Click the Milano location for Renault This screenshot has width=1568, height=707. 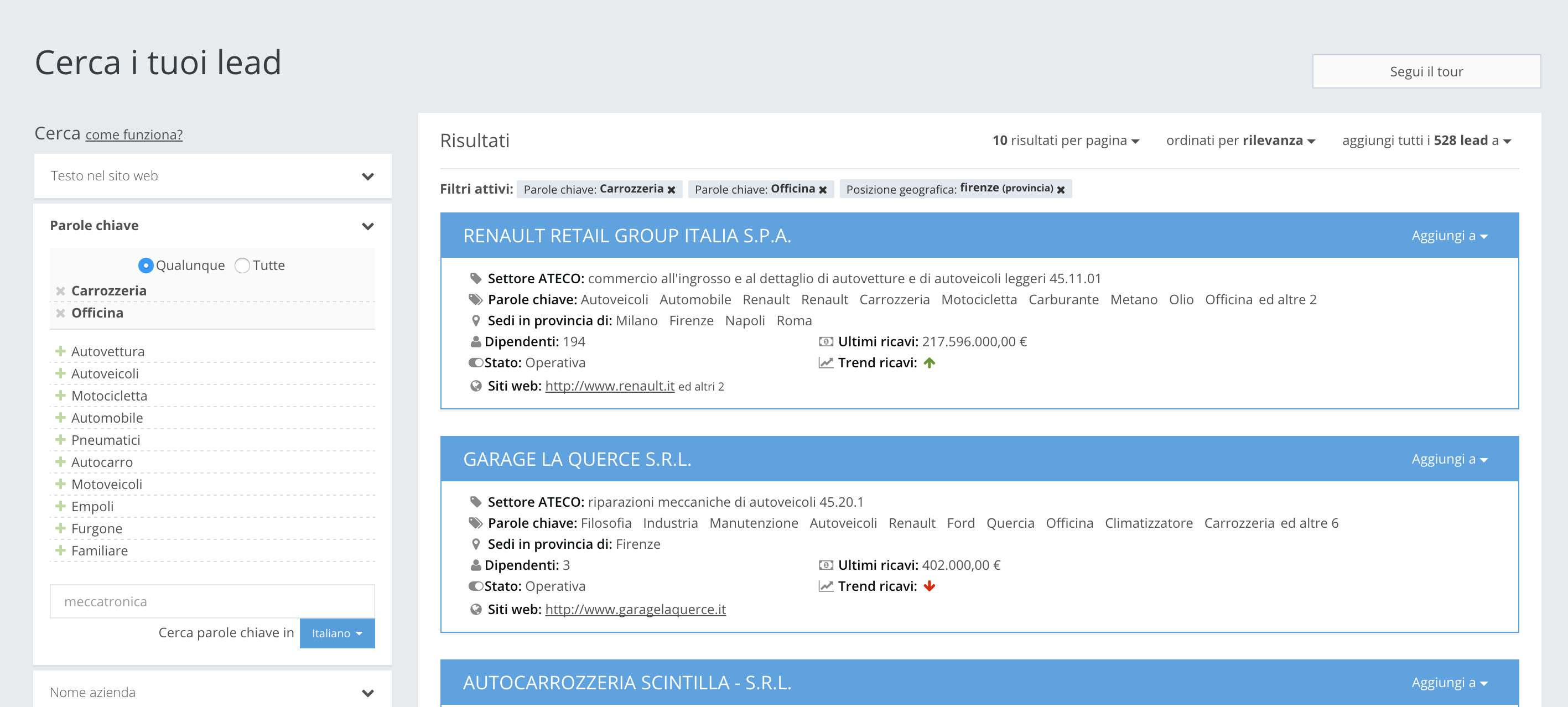(636, 320)
